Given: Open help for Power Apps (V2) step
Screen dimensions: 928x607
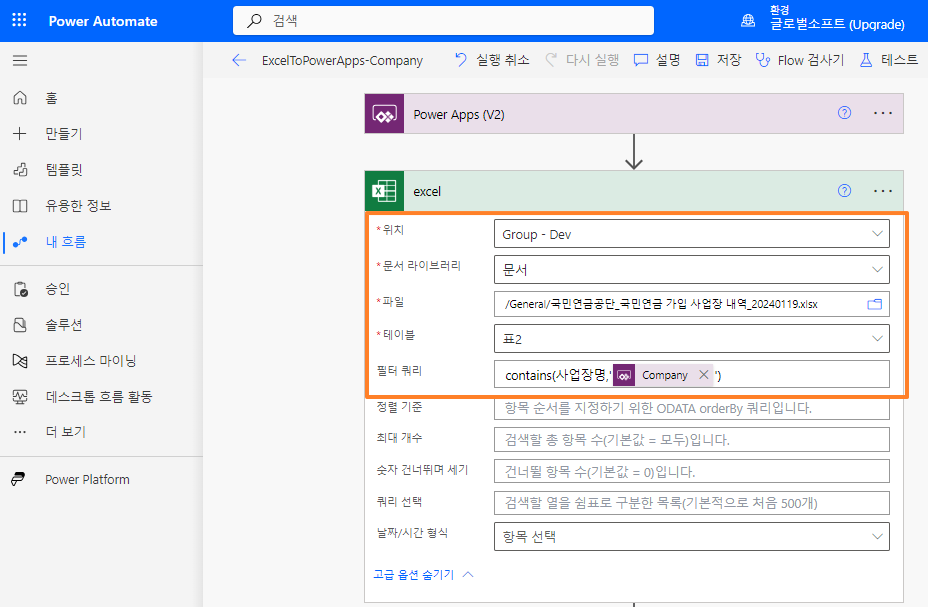Looking at the screenshot, I should [845, 113].
